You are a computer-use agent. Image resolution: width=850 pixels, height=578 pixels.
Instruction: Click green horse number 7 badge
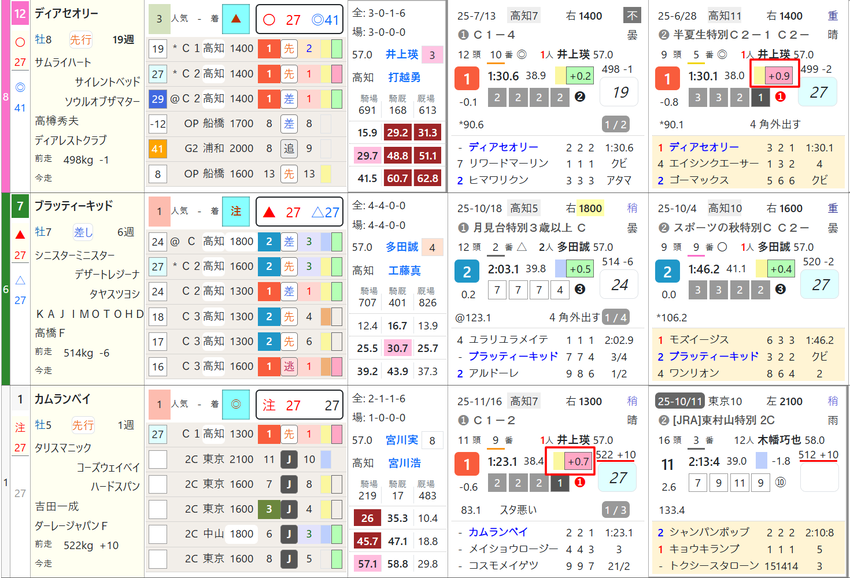coord(20,206)
